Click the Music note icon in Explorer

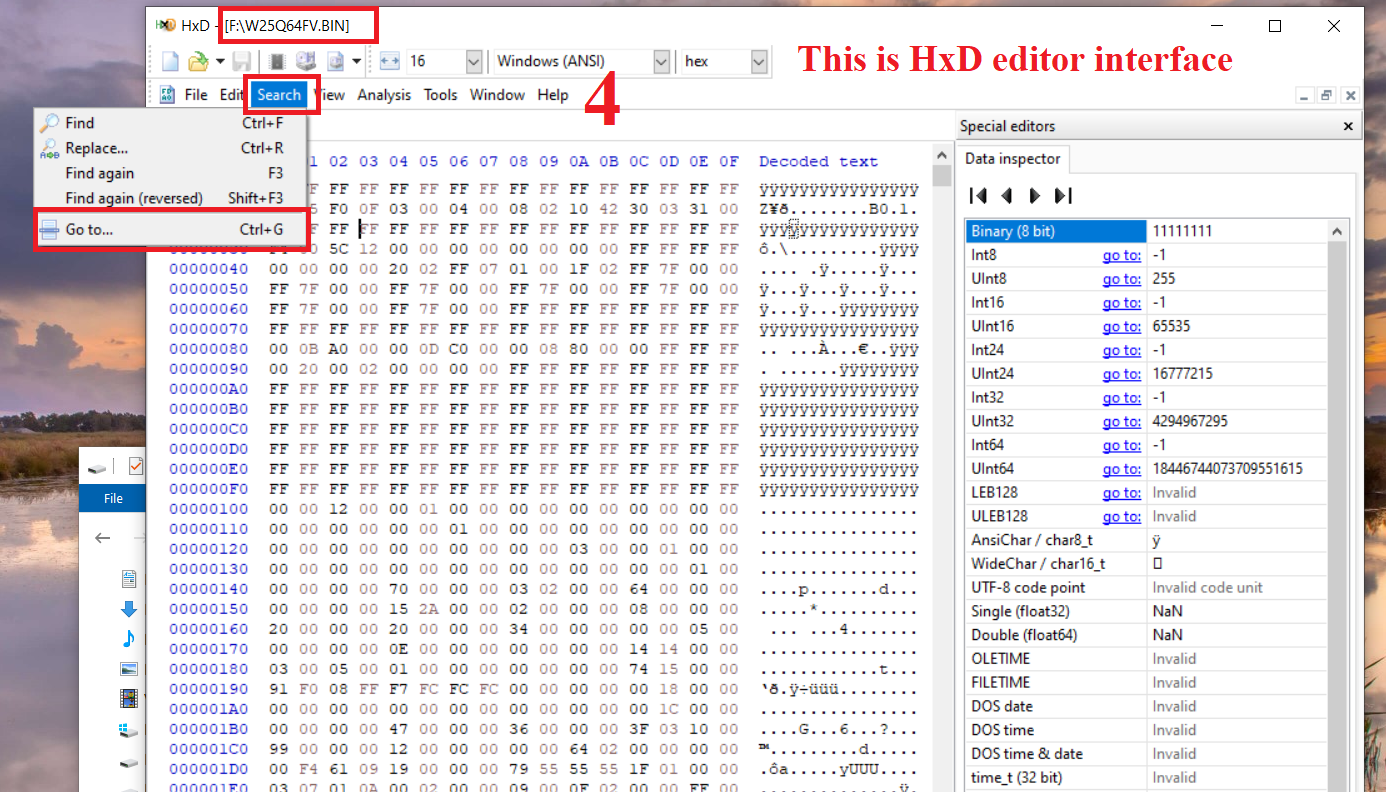[128, 638]
